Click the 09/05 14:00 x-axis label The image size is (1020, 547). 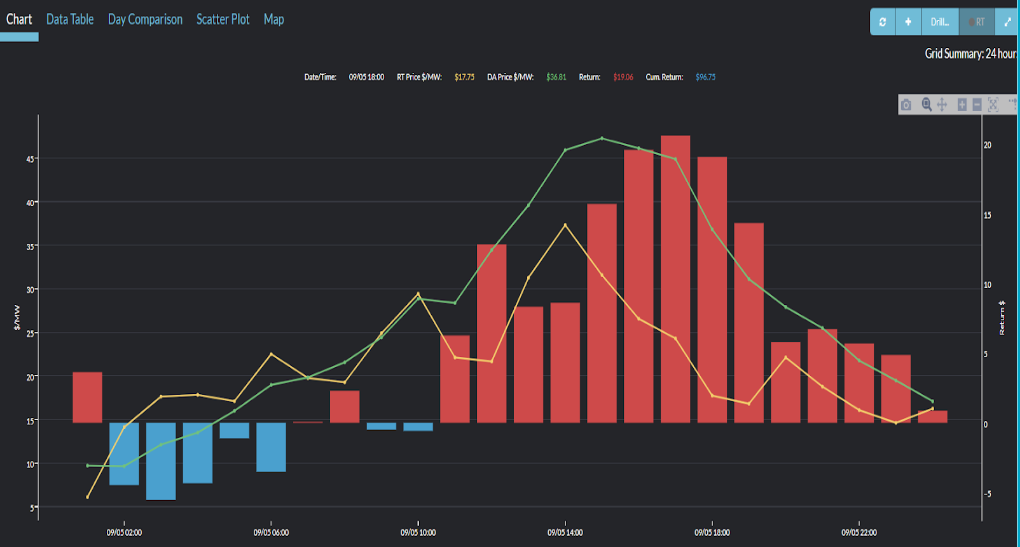click(566, 533)
